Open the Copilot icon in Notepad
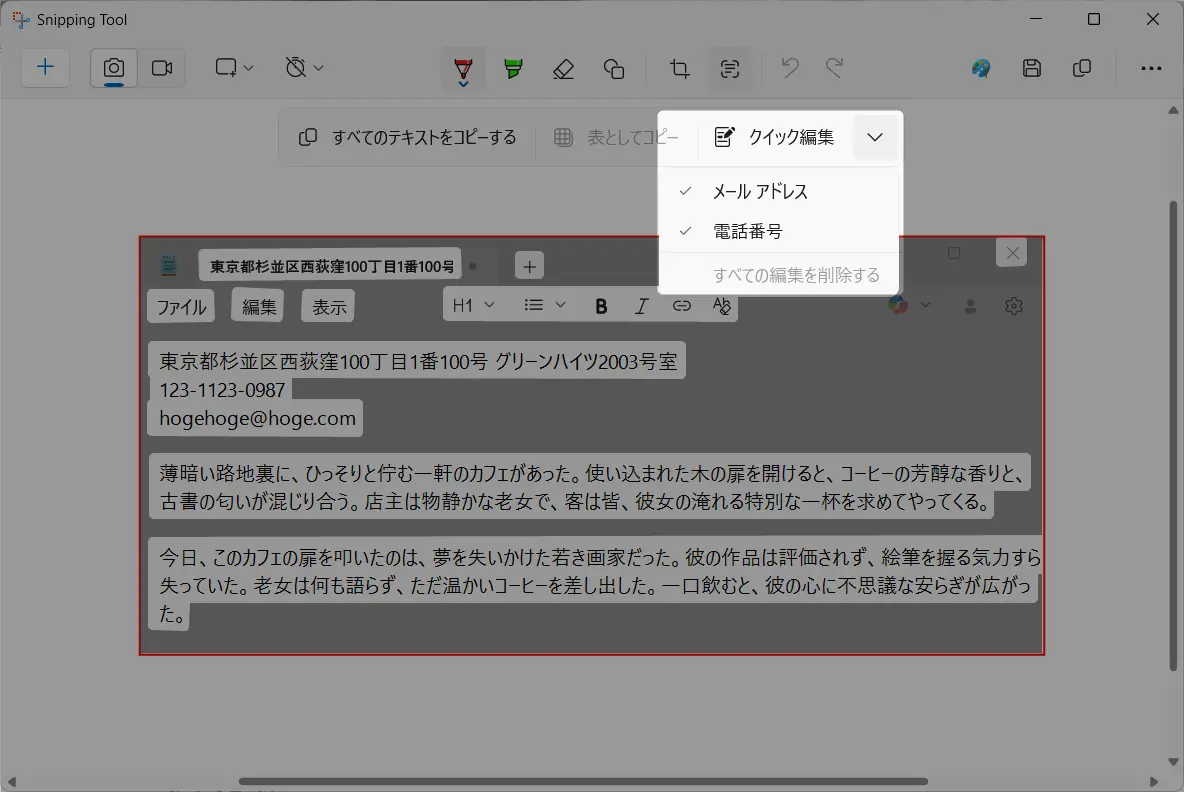 pyautogui.click(x=899, y=305)
